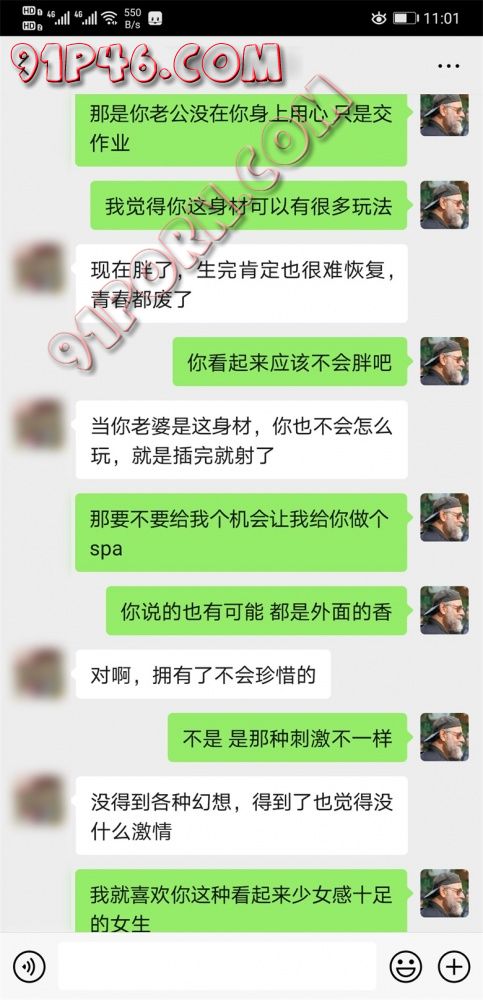Open the emoji picker
The width and height of the screenshot is (483, 1000).
tap(405, 966)
